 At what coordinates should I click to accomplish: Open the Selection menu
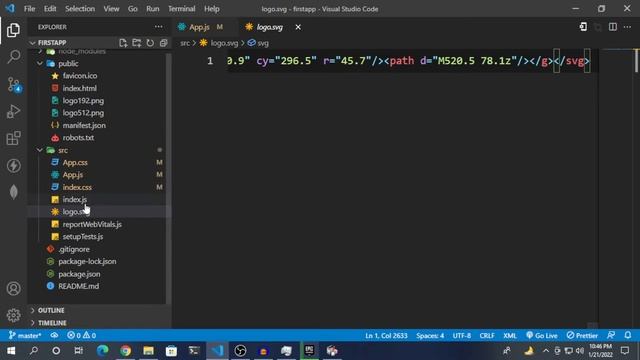(x=80, y=9)
